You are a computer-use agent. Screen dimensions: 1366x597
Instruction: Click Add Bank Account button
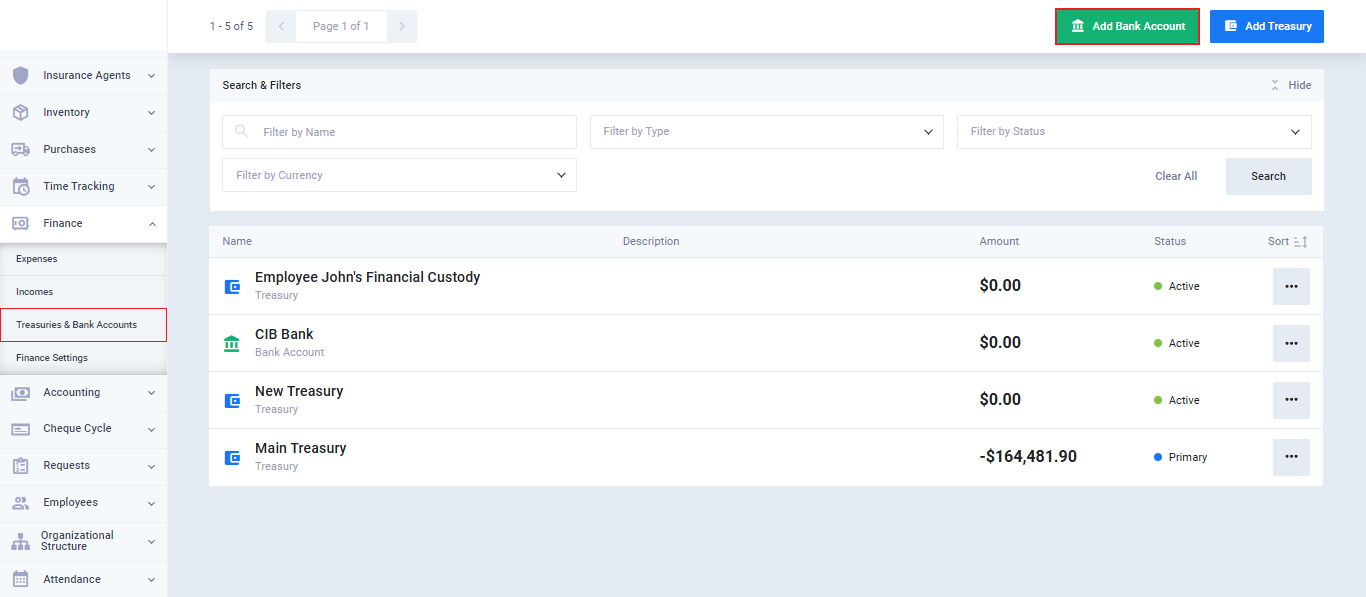pyautogui.click(x=1127, y=26)
